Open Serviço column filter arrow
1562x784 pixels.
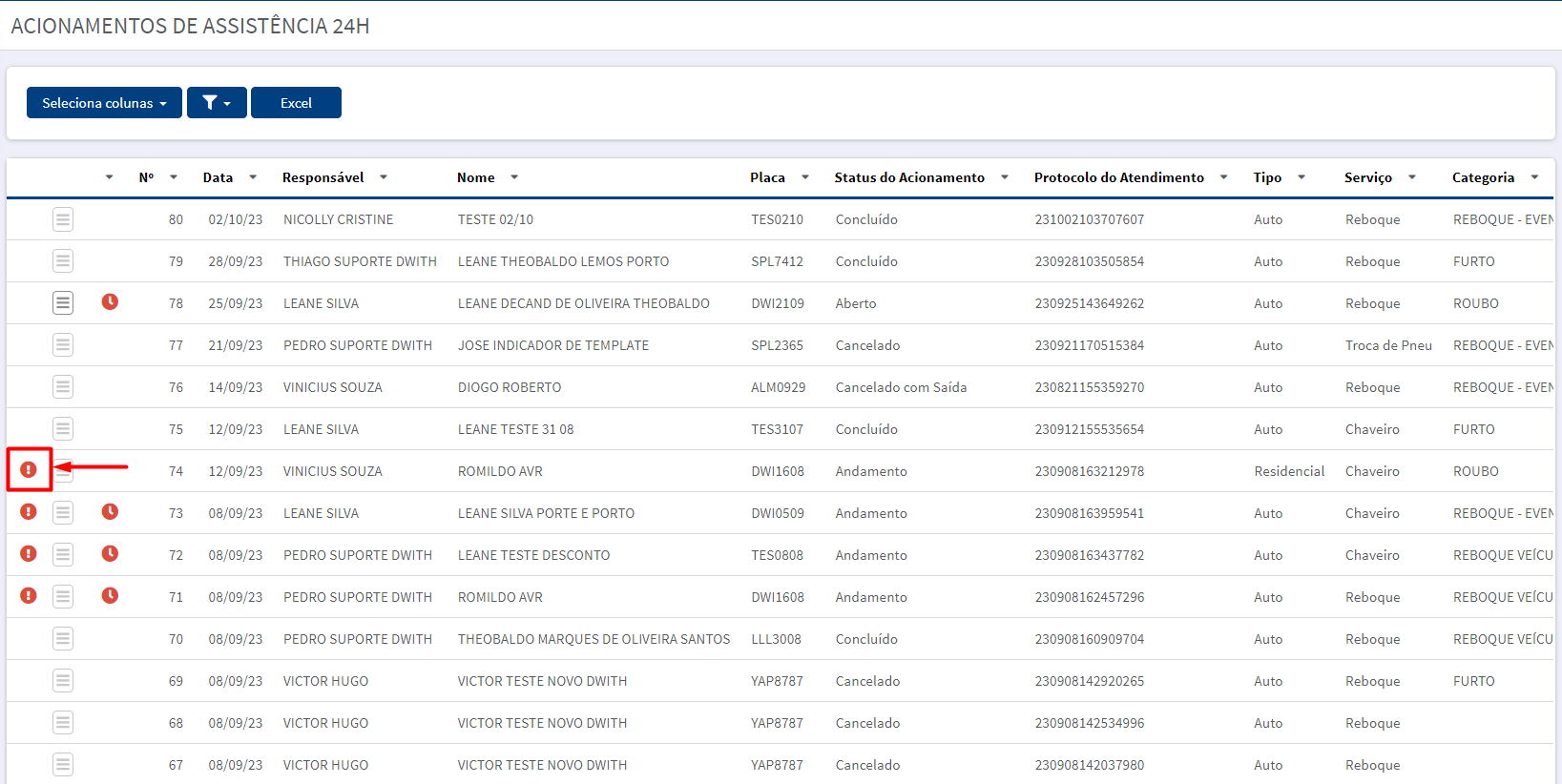(x=1412, y=177)
